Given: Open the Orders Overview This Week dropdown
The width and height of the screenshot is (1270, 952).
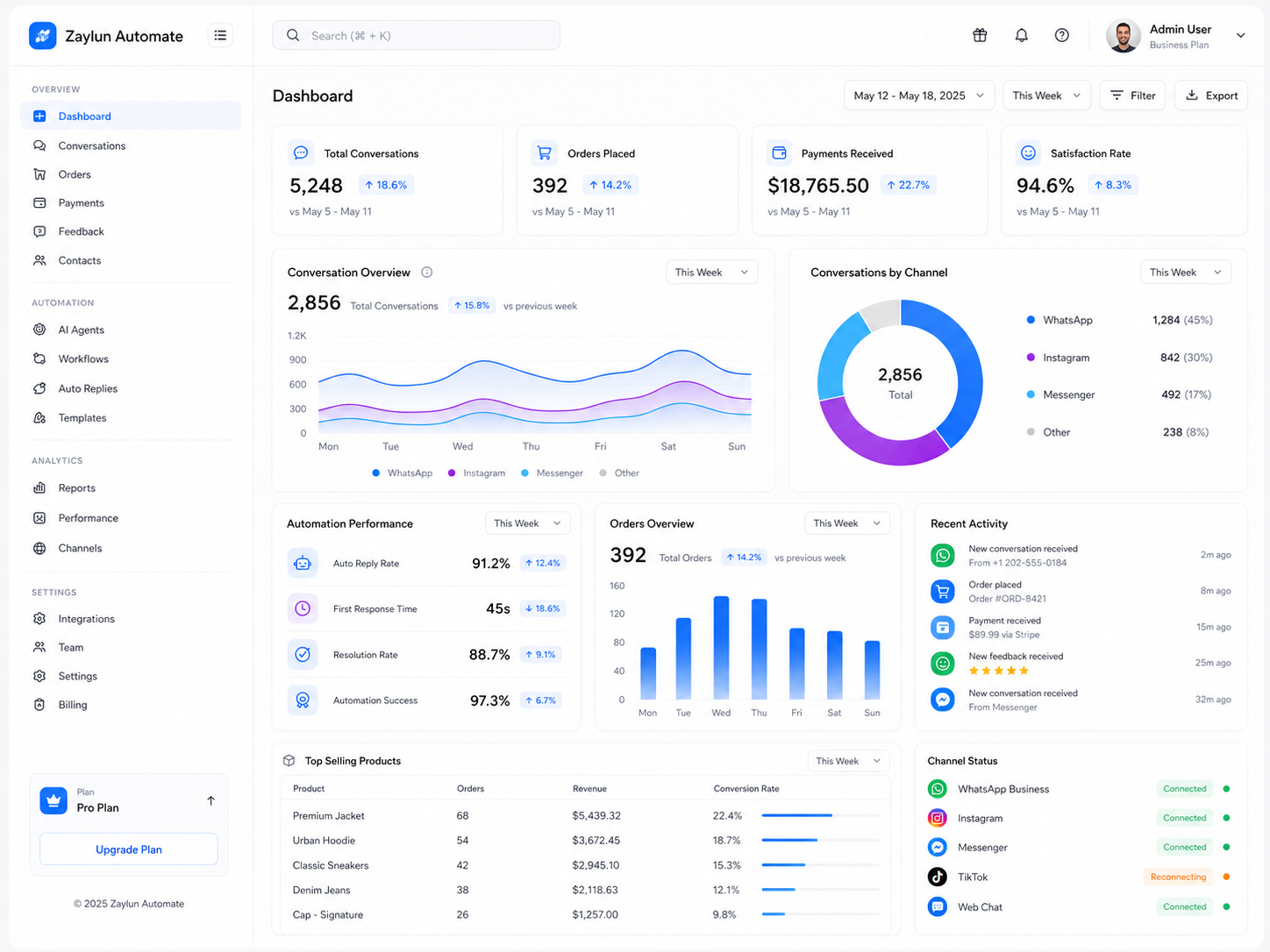Looking at the screenshot, I should point(846,523).
